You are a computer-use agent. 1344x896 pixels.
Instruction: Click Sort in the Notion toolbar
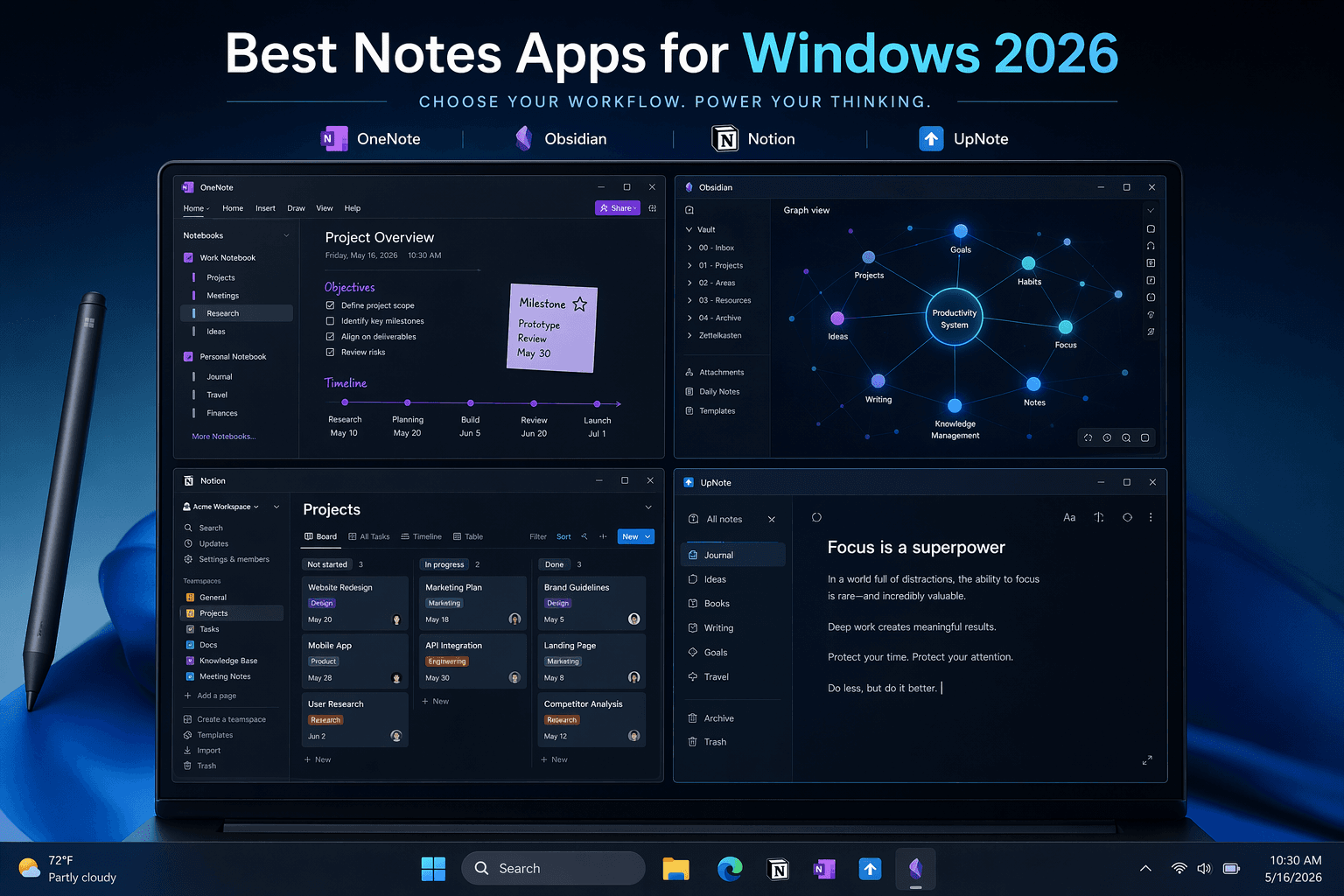click(x=563, y=536)
